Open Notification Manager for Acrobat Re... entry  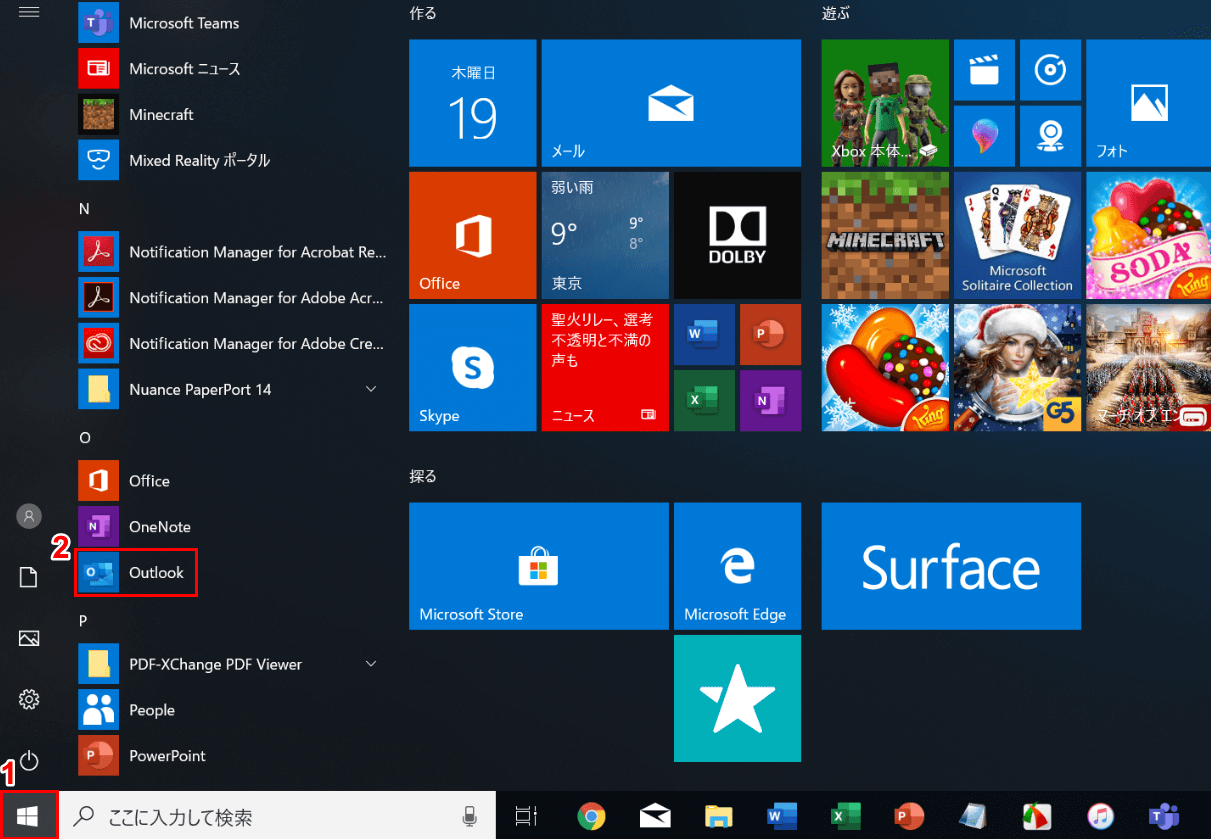(x=233, y=252)
